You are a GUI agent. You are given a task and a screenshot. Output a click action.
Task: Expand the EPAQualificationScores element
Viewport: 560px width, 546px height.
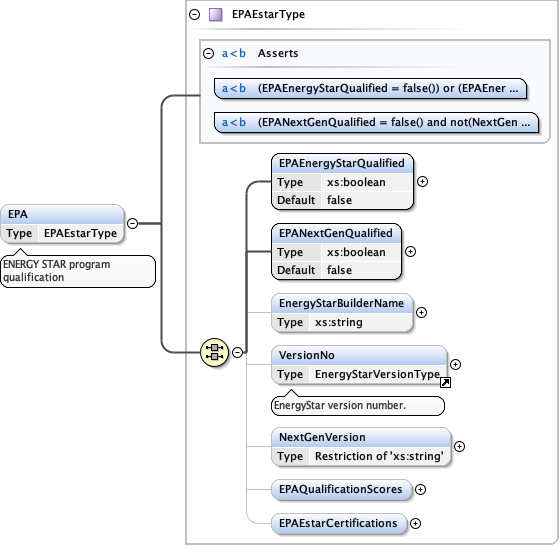420,489
